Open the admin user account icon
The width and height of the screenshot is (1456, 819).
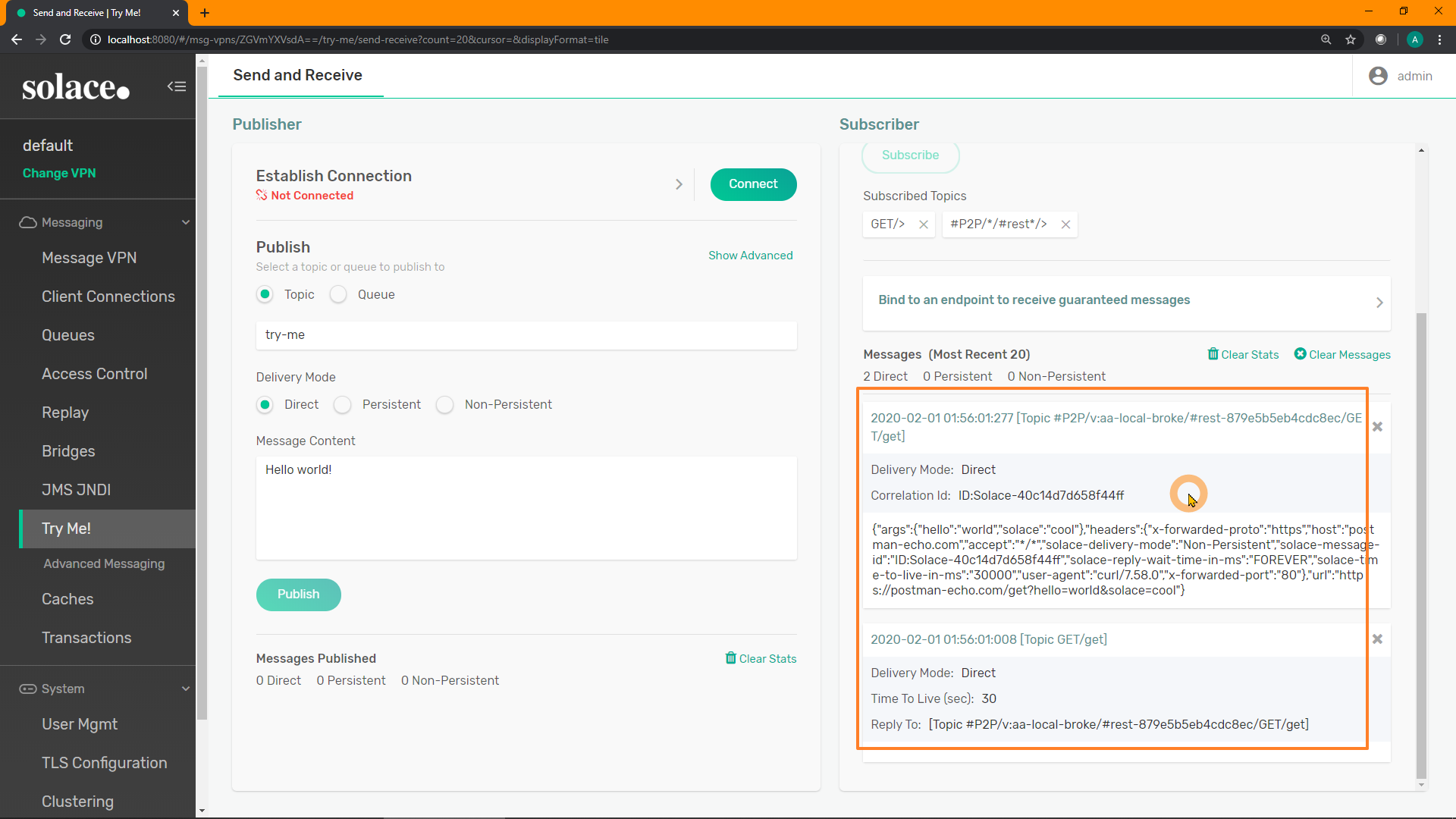1378,76
